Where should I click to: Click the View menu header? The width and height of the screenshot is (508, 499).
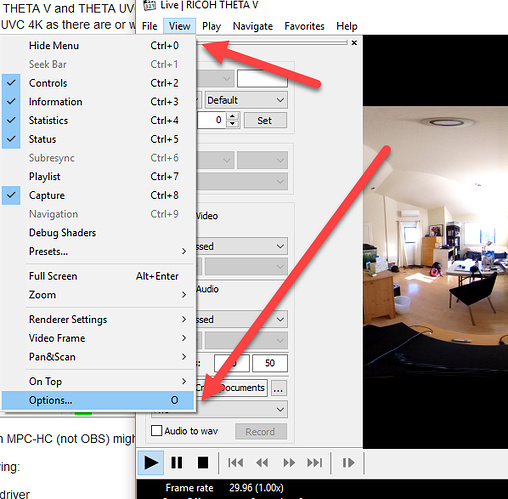[179, 26]
